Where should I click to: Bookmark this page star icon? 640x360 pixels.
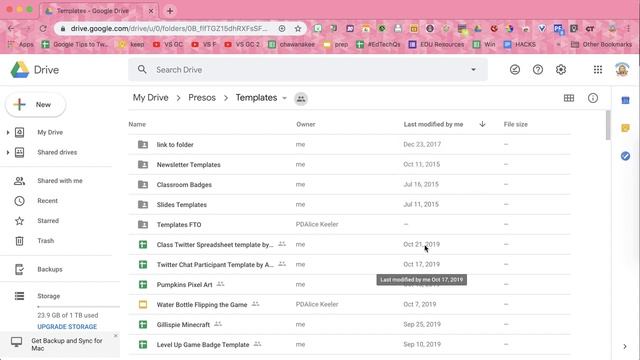pos(298,29)
